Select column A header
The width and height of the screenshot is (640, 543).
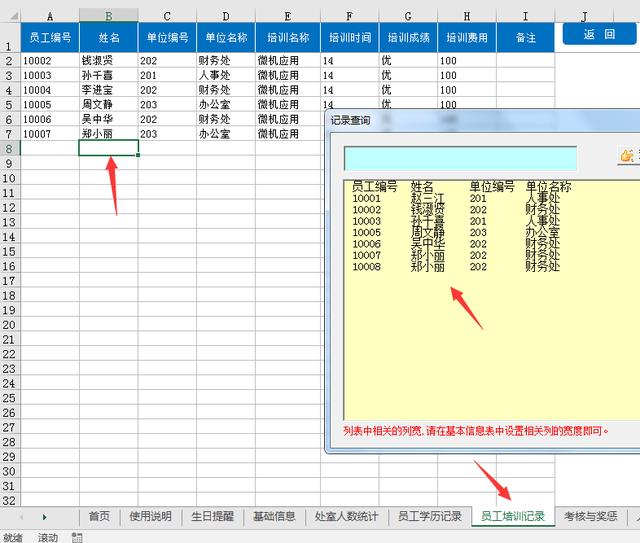(x=50, y=16)
